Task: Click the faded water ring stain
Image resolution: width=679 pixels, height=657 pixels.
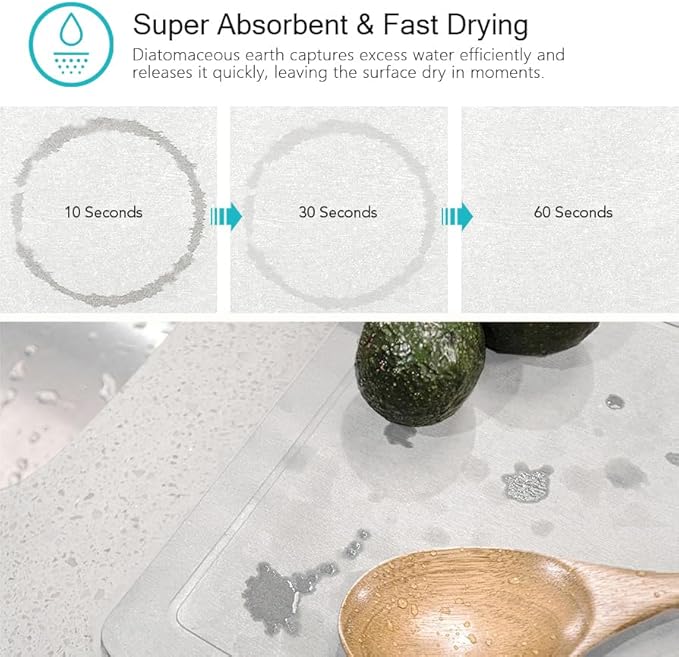Action: (x=339, y=214)
